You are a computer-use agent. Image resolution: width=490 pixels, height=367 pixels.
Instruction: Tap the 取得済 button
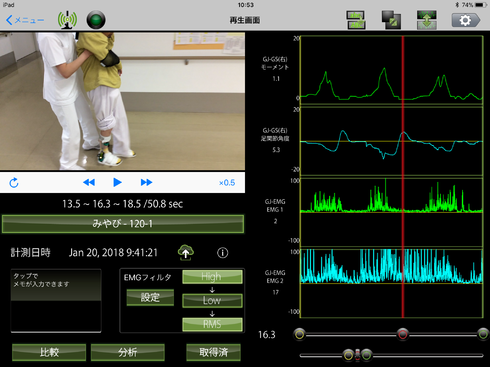pos(213,352)
